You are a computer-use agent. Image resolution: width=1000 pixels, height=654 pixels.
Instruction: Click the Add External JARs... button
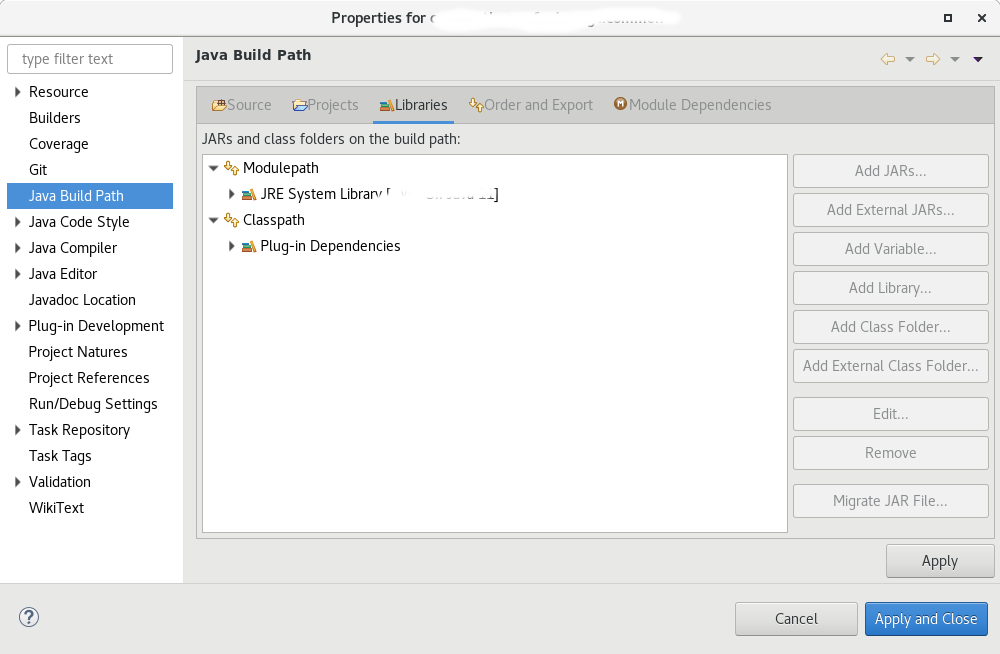tap(890, 210)
